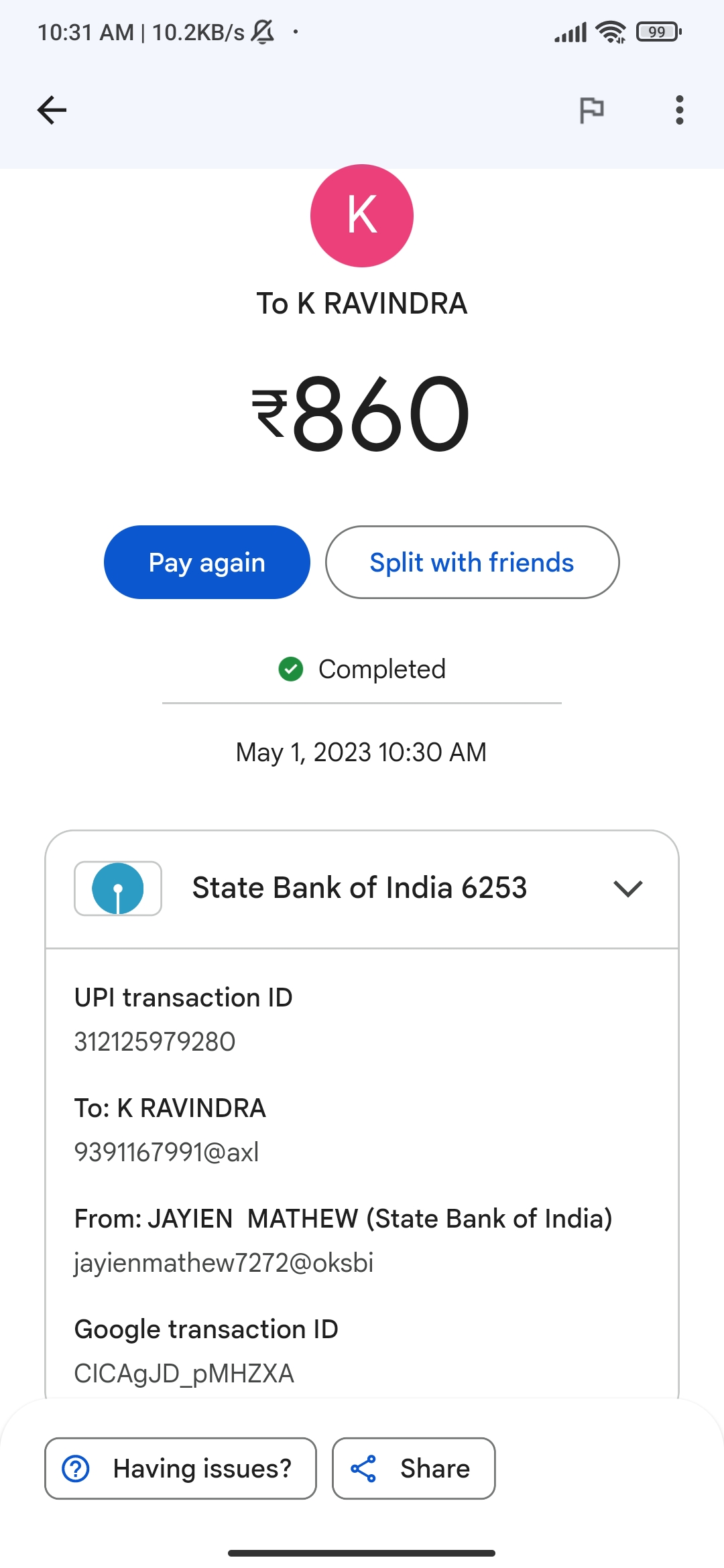Collapse the bank details chevron

(627, 889)
